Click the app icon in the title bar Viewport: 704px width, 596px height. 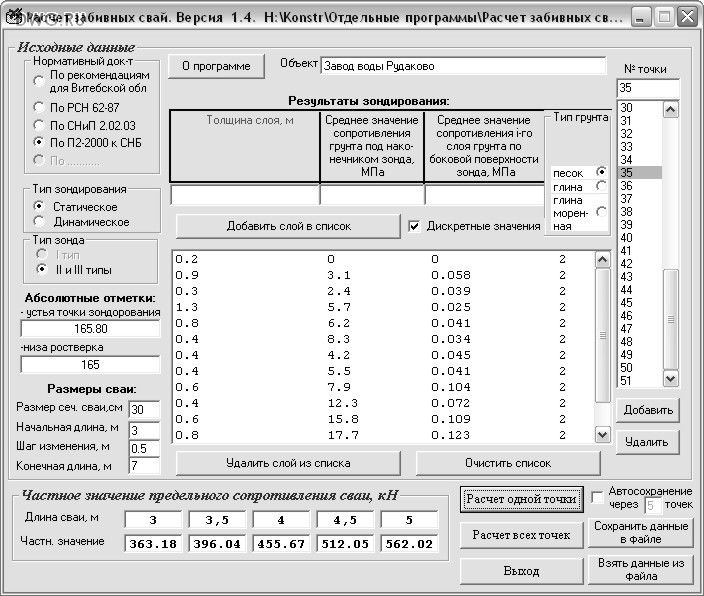pos(13,17)
